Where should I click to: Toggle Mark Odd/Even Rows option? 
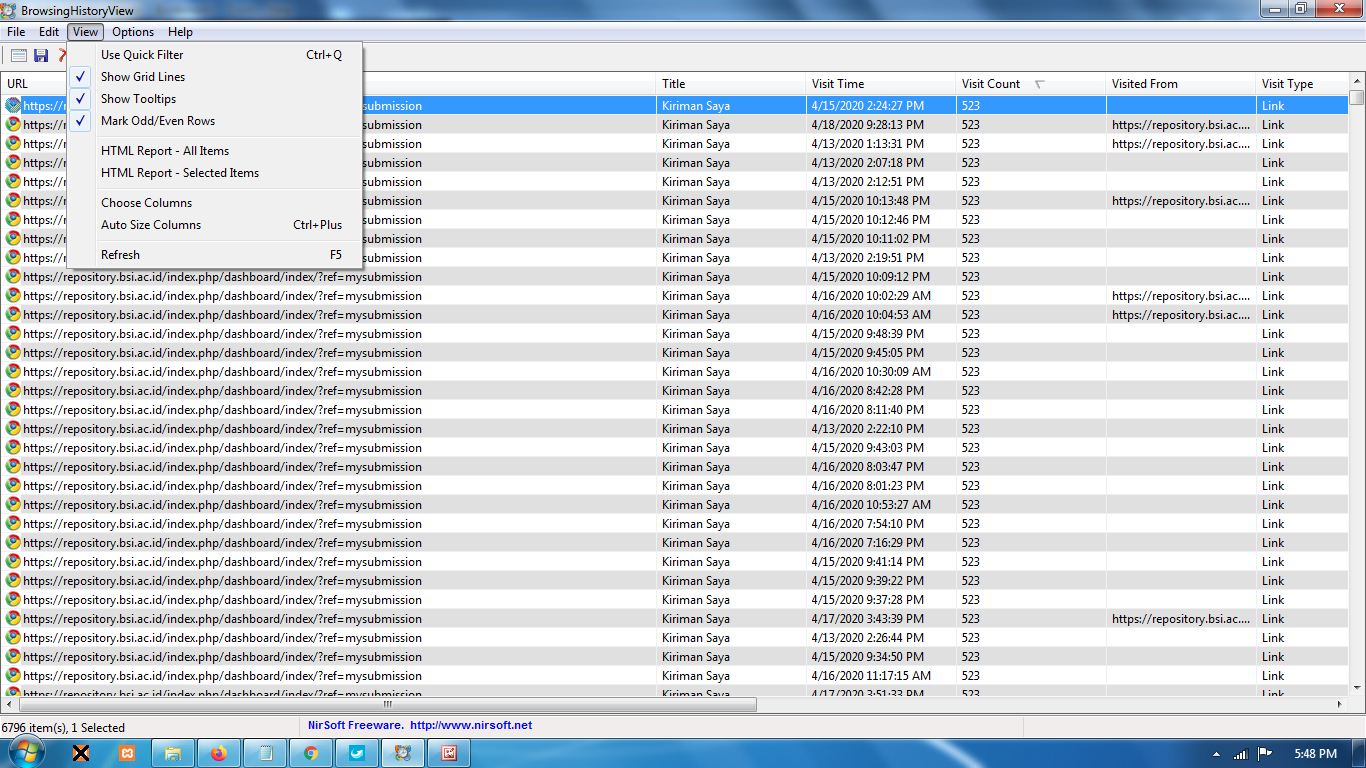(x=157, y=121)
